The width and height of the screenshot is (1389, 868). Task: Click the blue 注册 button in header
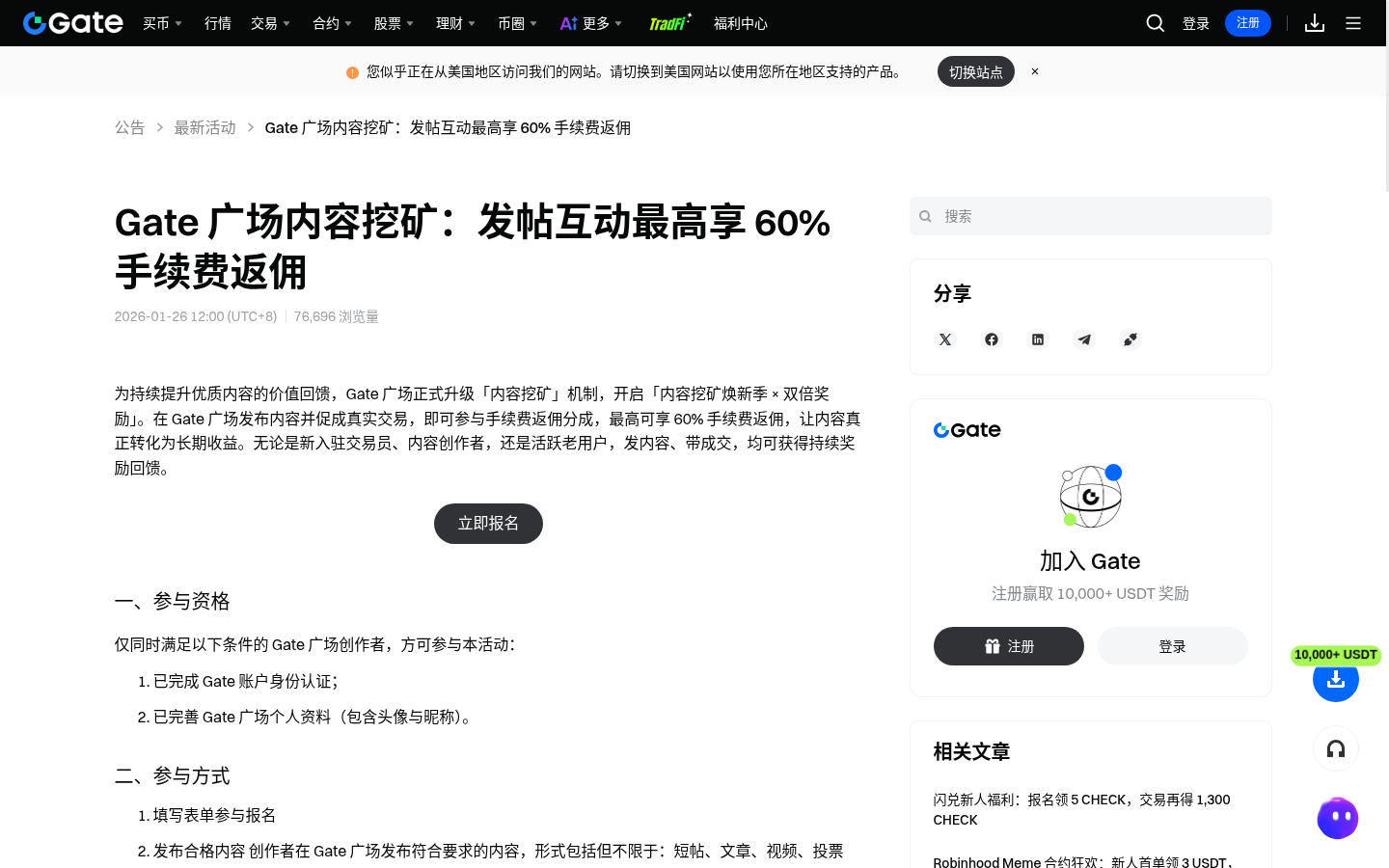[1248, 23]
